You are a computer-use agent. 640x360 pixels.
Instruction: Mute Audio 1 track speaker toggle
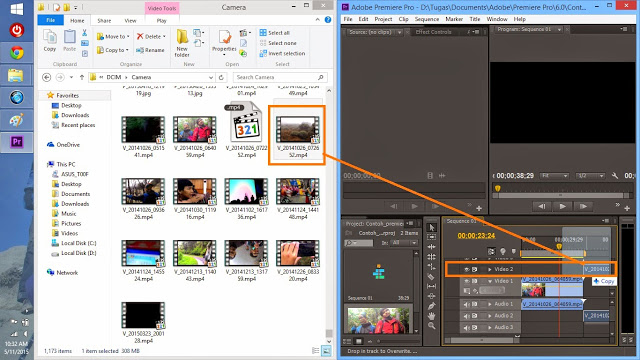click(x=467, y=304)
